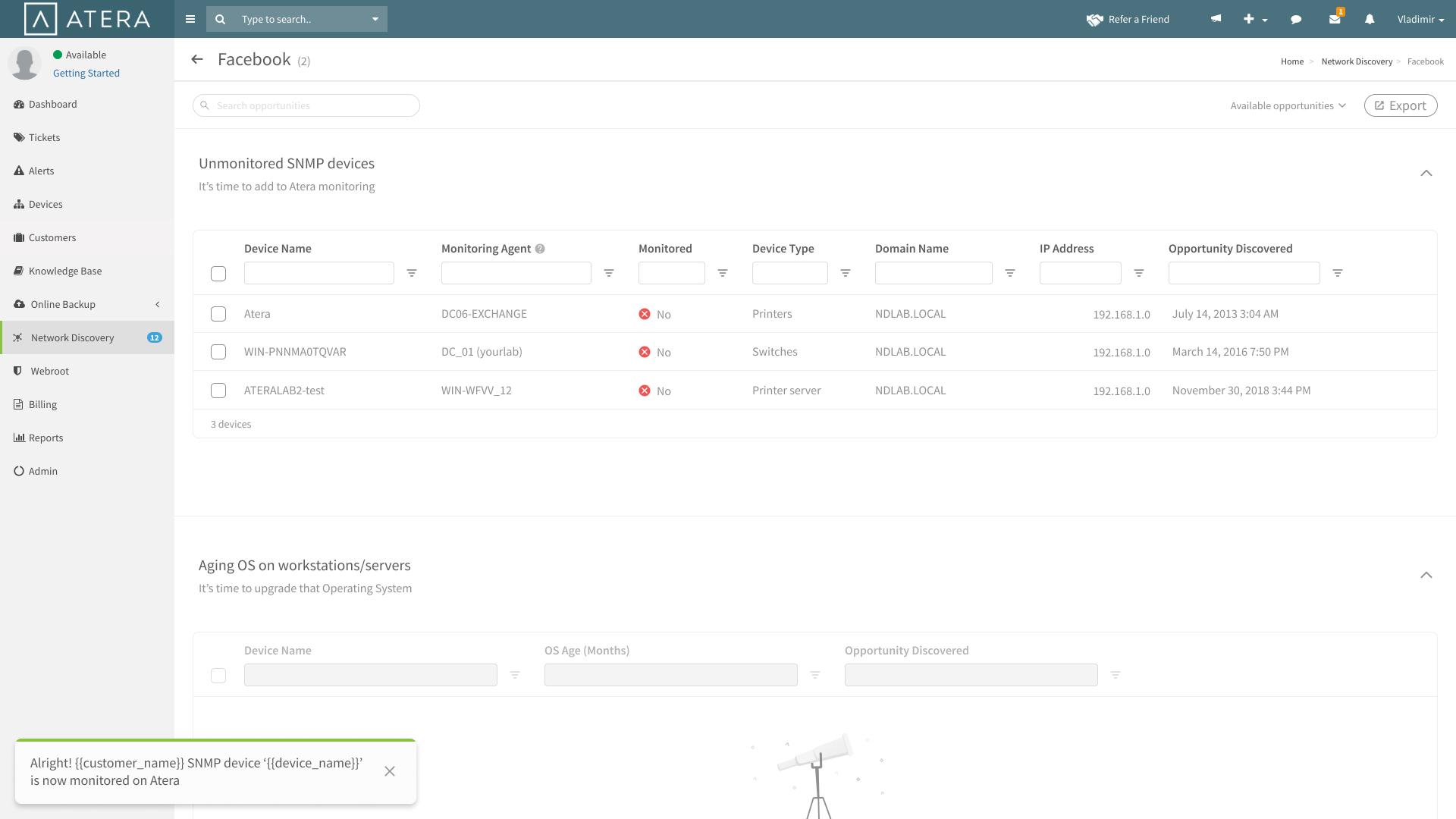Open the OS Age (Months) filter icon
Screen dimensions: 1456x819
815,675
